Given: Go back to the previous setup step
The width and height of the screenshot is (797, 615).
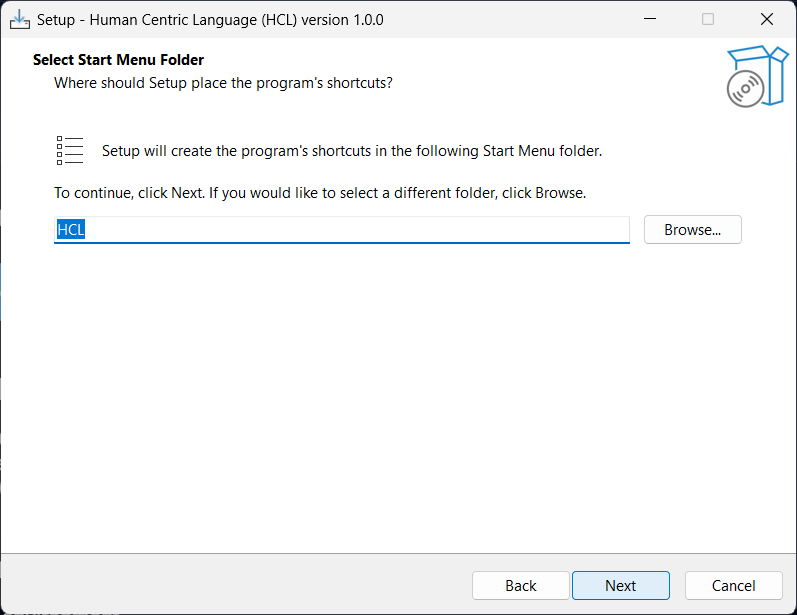Looking at the screenshot, I should 520,586.
